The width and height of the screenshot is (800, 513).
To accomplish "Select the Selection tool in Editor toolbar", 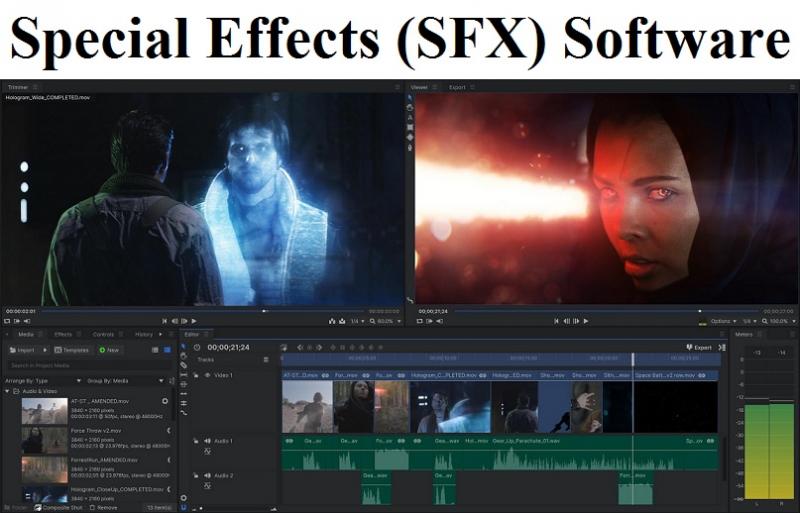I will coord(184,347).
